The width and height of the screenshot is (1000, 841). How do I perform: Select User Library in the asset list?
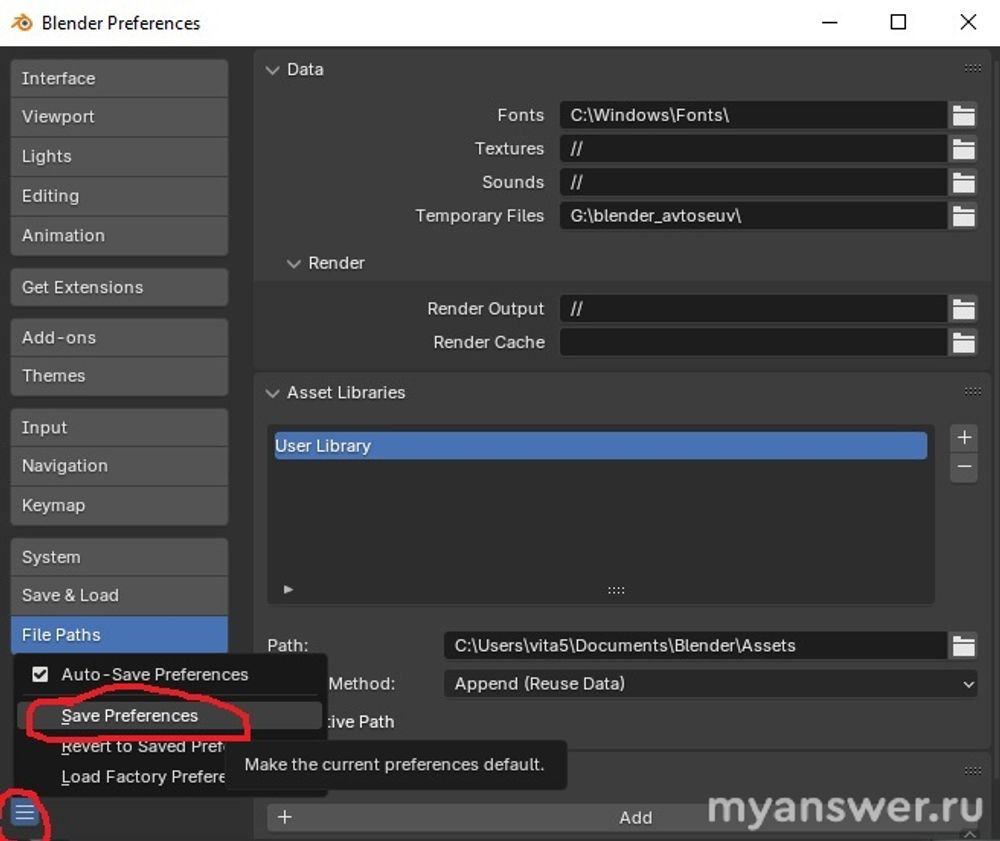(600, 446)
